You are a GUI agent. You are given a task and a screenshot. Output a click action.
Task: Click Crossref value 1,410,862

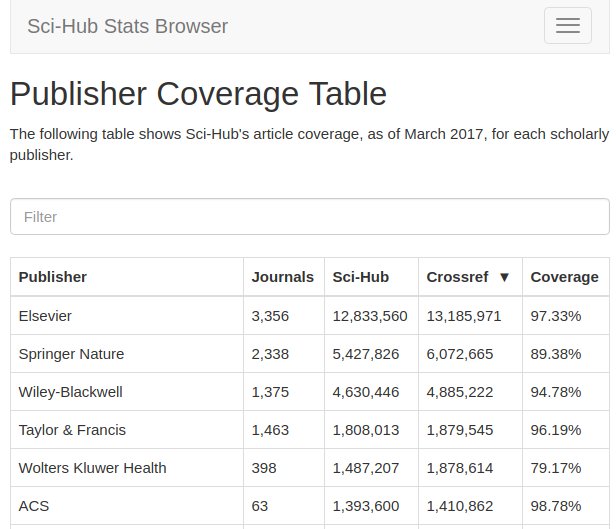pos(460,507)
